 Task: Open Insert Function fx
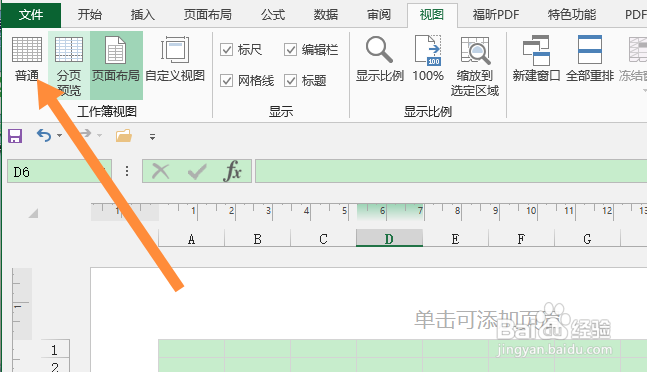[x=232, y=171]
